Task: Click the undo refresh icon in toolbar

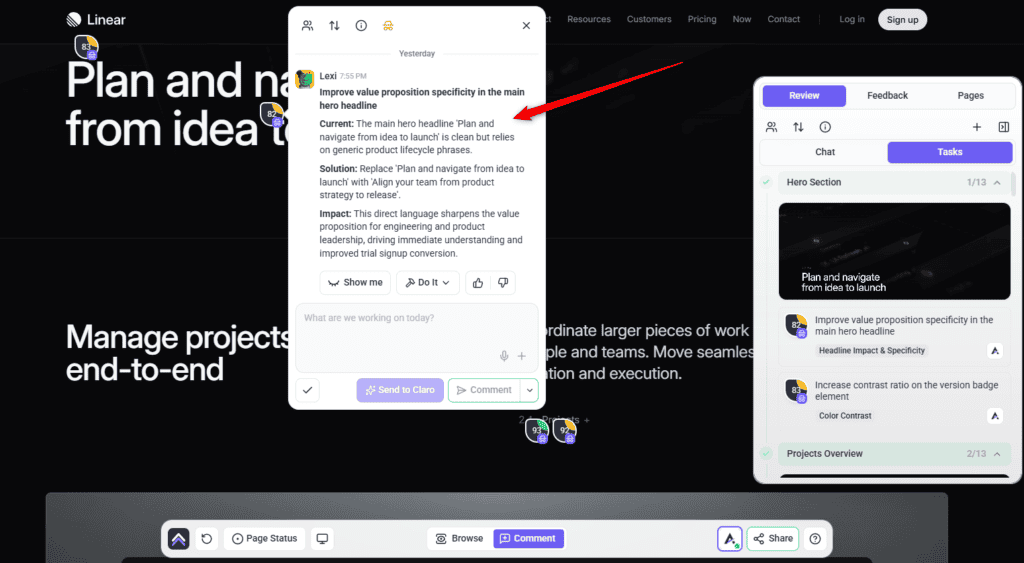Action: [x=206, y=539]
